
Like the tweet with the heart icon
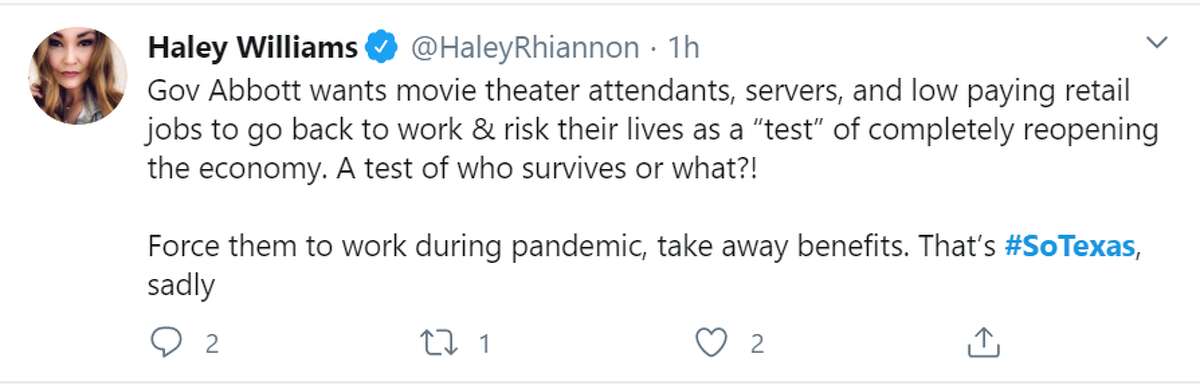pos(711,344)
